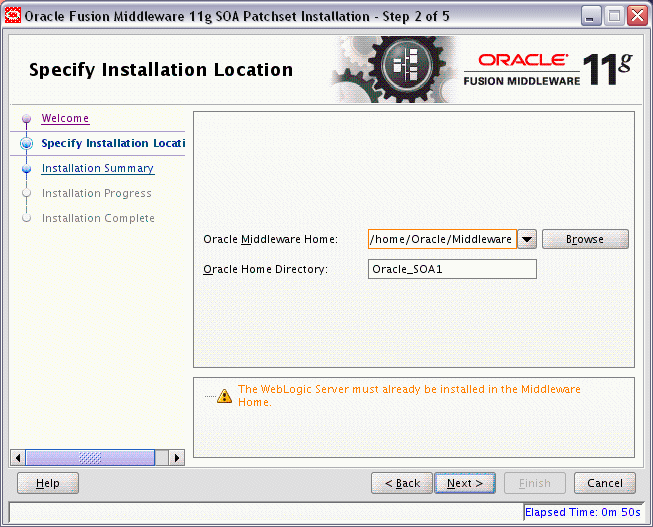Close the installer window
Viewport: 653px width, 527px height.
pyautogui.click(x=638, y=16)
